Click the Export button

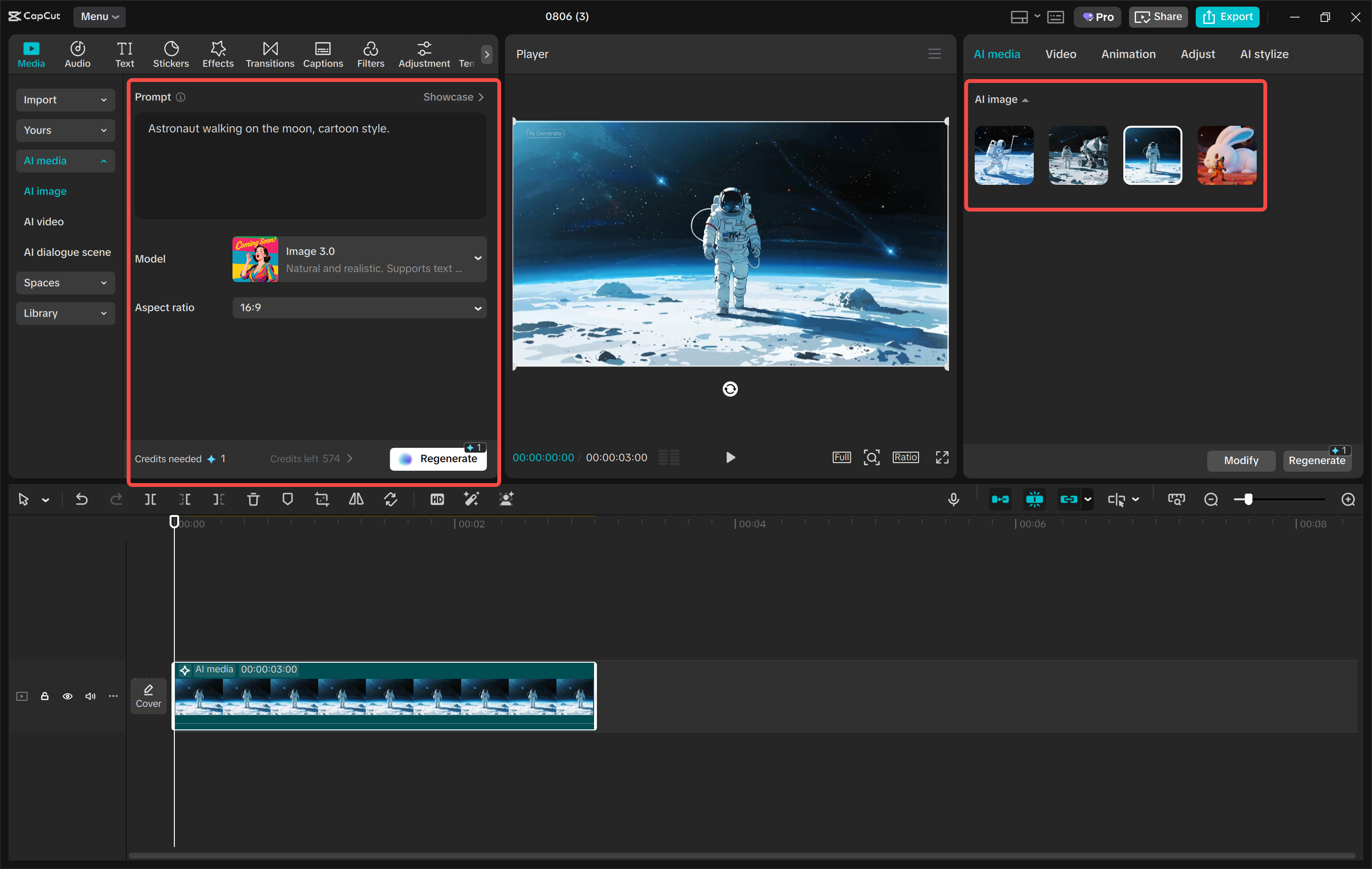tap(1227, 17)
